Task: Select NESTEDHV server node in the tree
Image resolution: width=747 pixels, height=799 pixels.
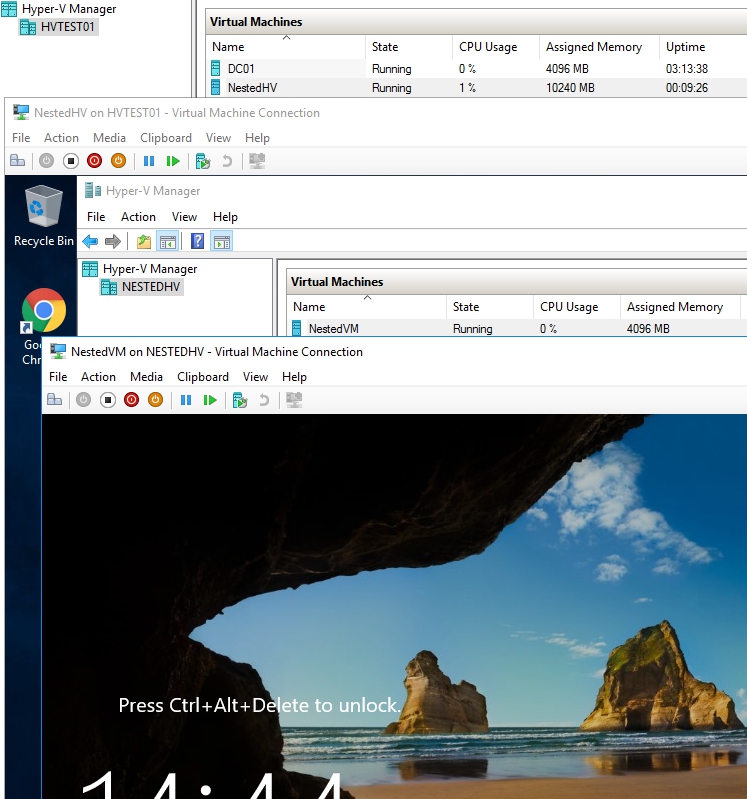Action: click(152, 287)
